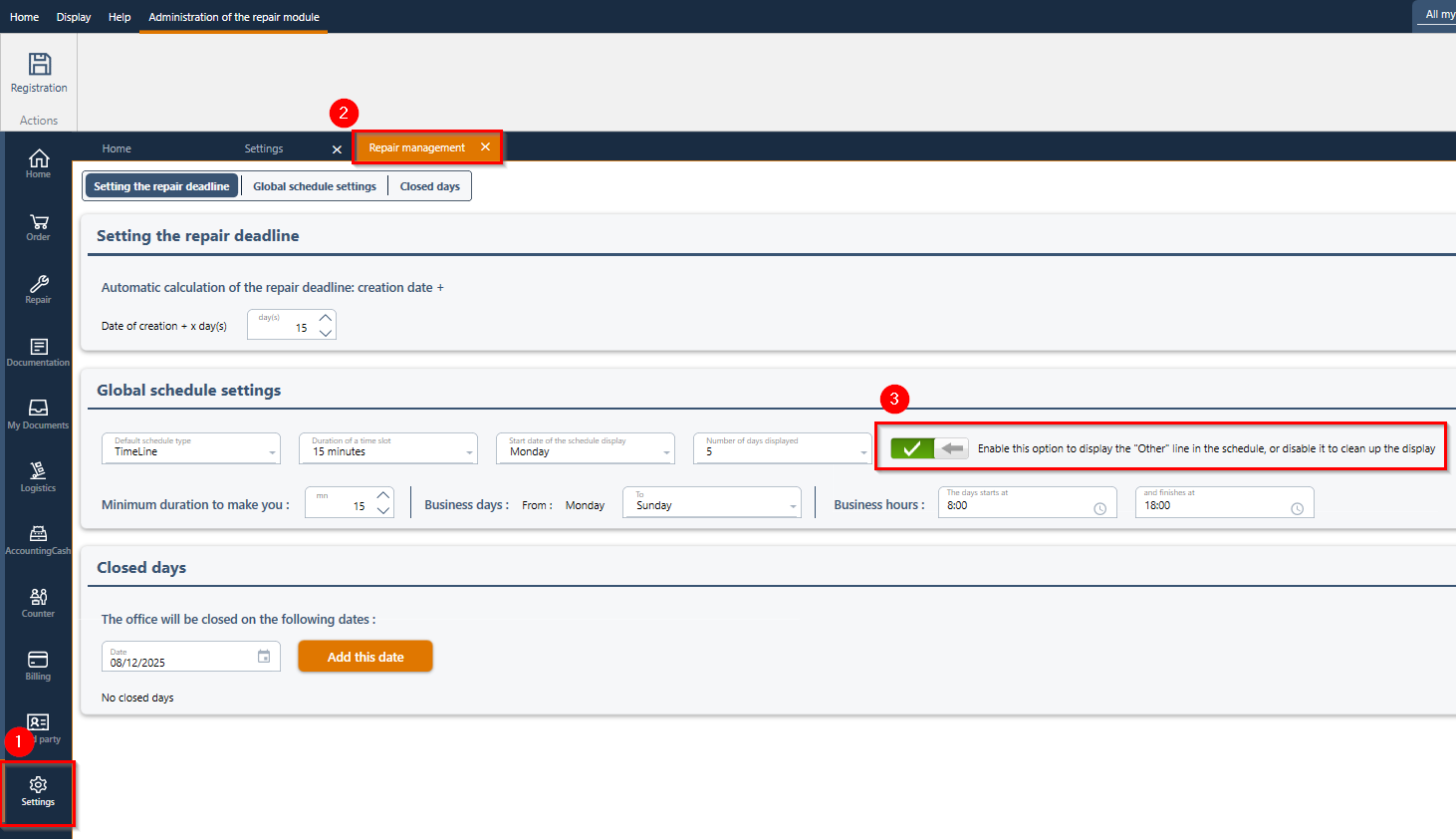Viewport: 1456px width, 839px height.
Task: Open the calendar picker for closed date
Action: pos(264,656)
